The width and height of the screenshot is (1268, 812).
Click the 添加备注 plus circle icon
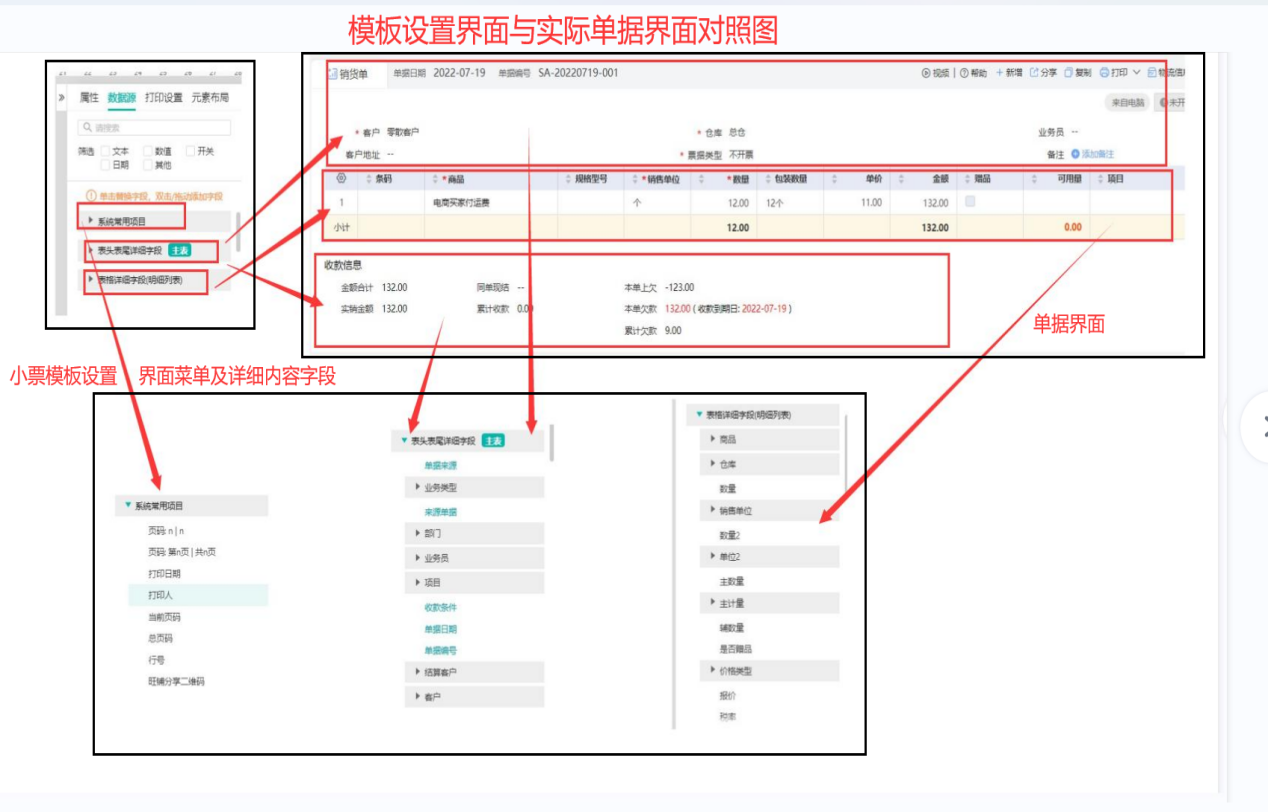(x=1075, y=154)
